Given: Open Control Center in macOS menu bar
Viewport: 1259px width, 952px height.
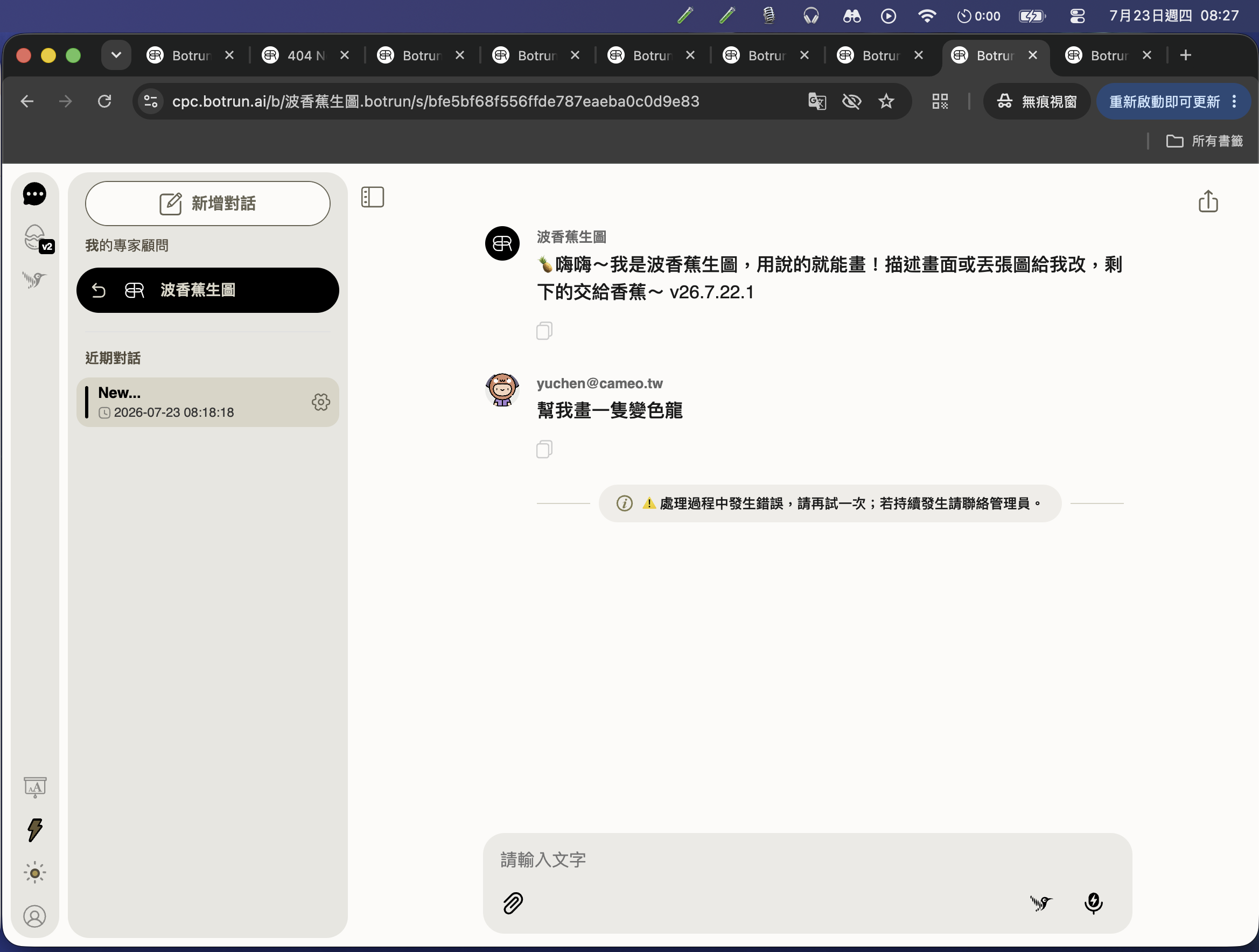Looking at the screenshot, I should pos(1078,16).
